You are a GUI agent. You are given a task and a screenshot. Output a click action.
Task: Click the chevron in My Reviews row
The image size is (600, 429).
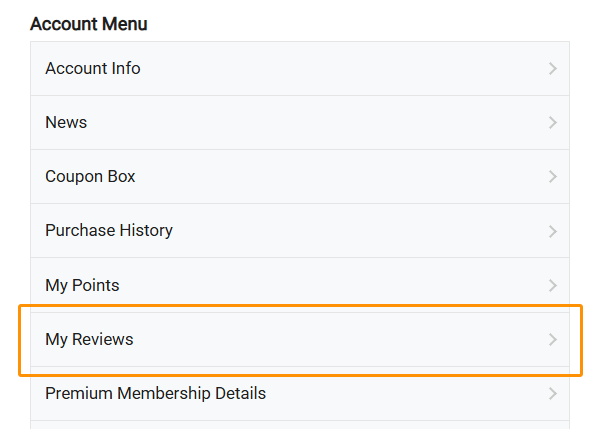coord(553,340)
